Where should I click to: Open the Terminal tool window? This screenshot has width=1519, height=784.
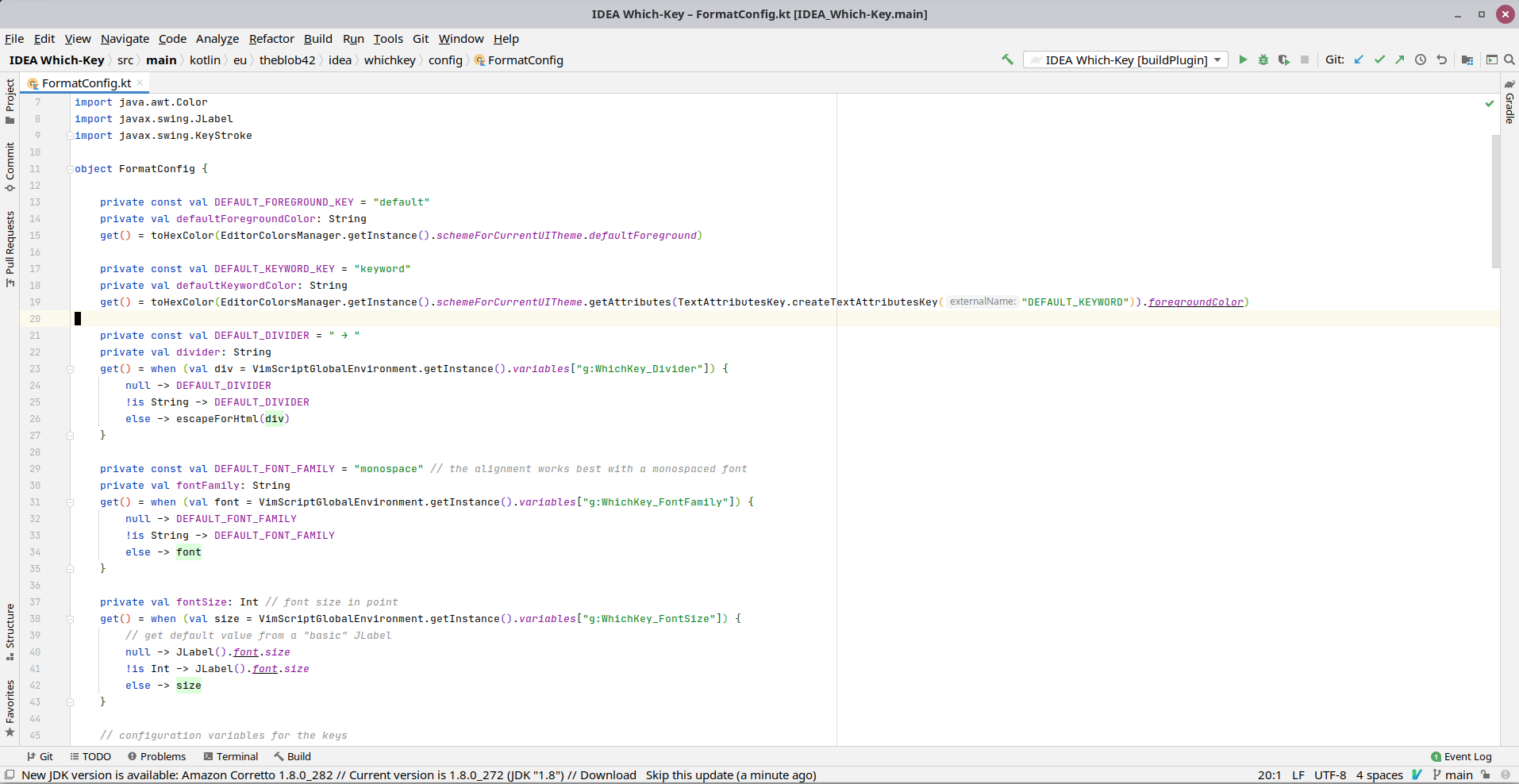(231, 756)
